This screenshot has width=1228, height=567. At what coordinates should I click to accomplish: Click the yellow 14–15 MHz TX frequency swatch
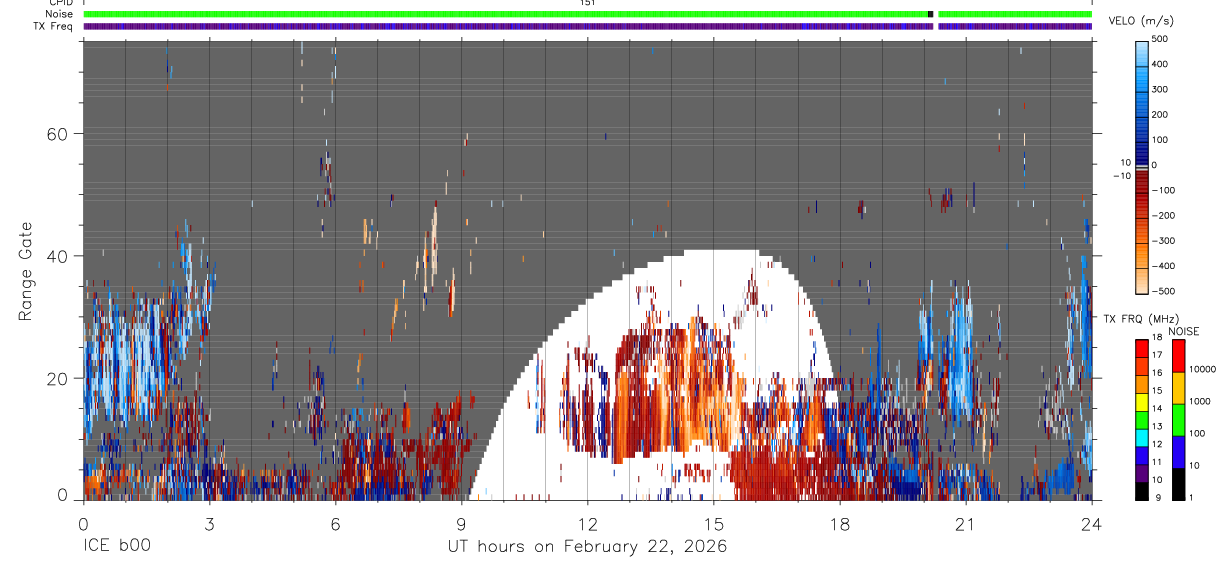1142,401
